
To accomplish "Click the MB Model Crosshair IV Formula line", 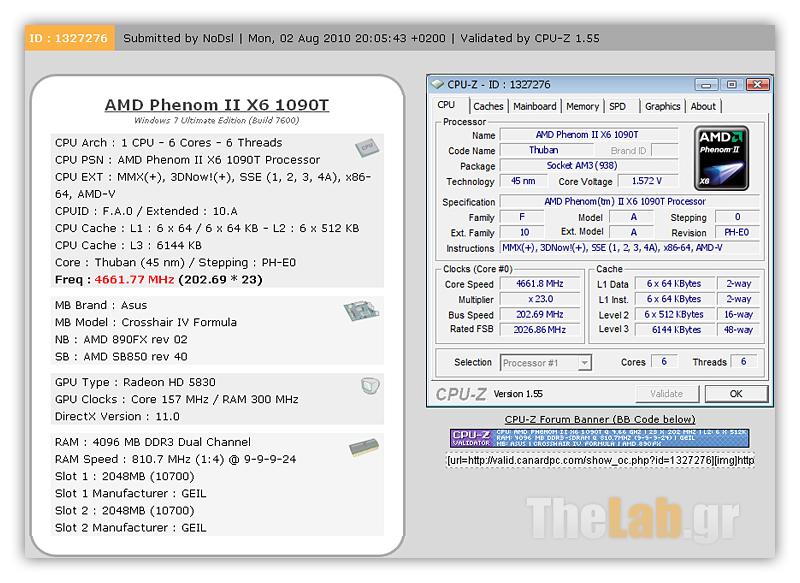I will pyautogui.click(x=146, y=322).
